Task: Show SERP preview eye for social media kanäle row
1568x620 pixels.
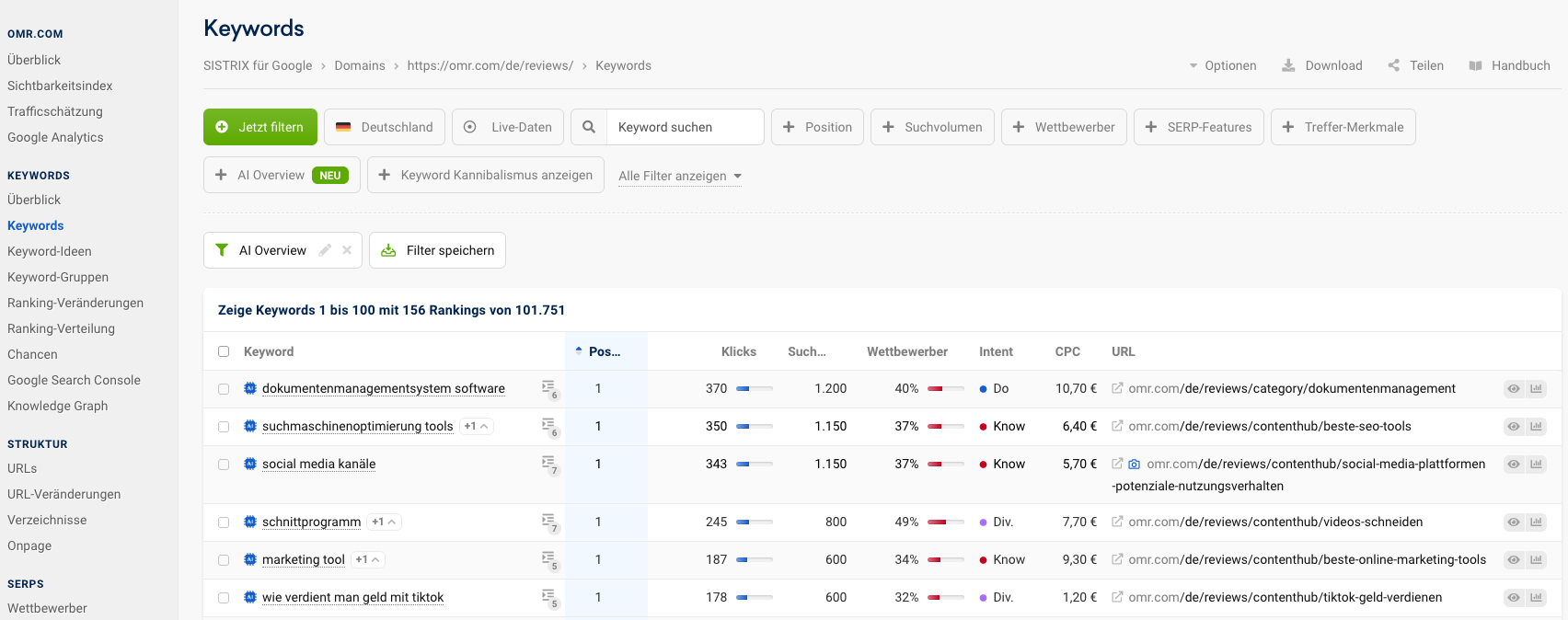Action: point(1514,465)
